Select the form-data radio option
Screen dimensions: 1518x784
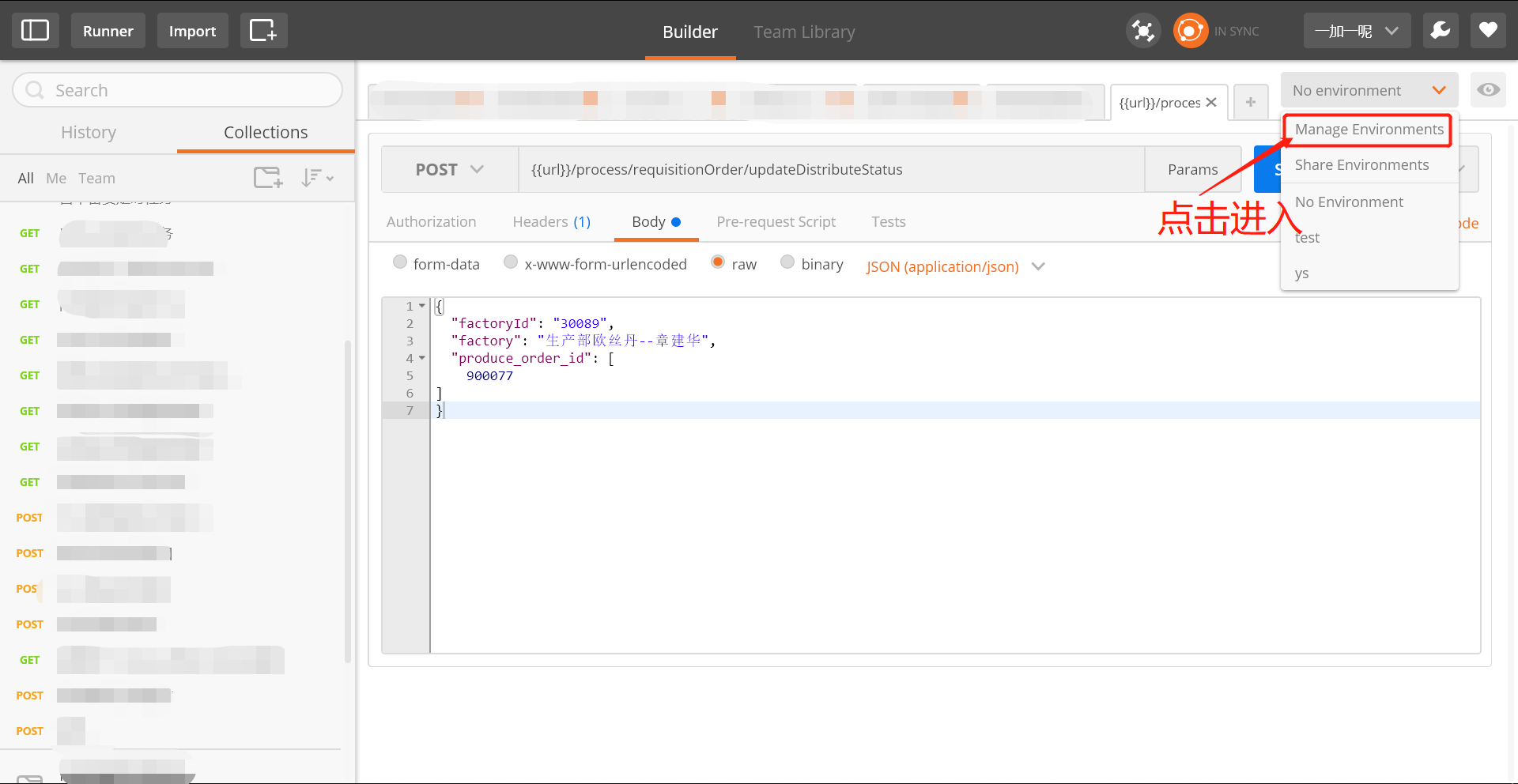pyautogui.click(x=400, y=262)
